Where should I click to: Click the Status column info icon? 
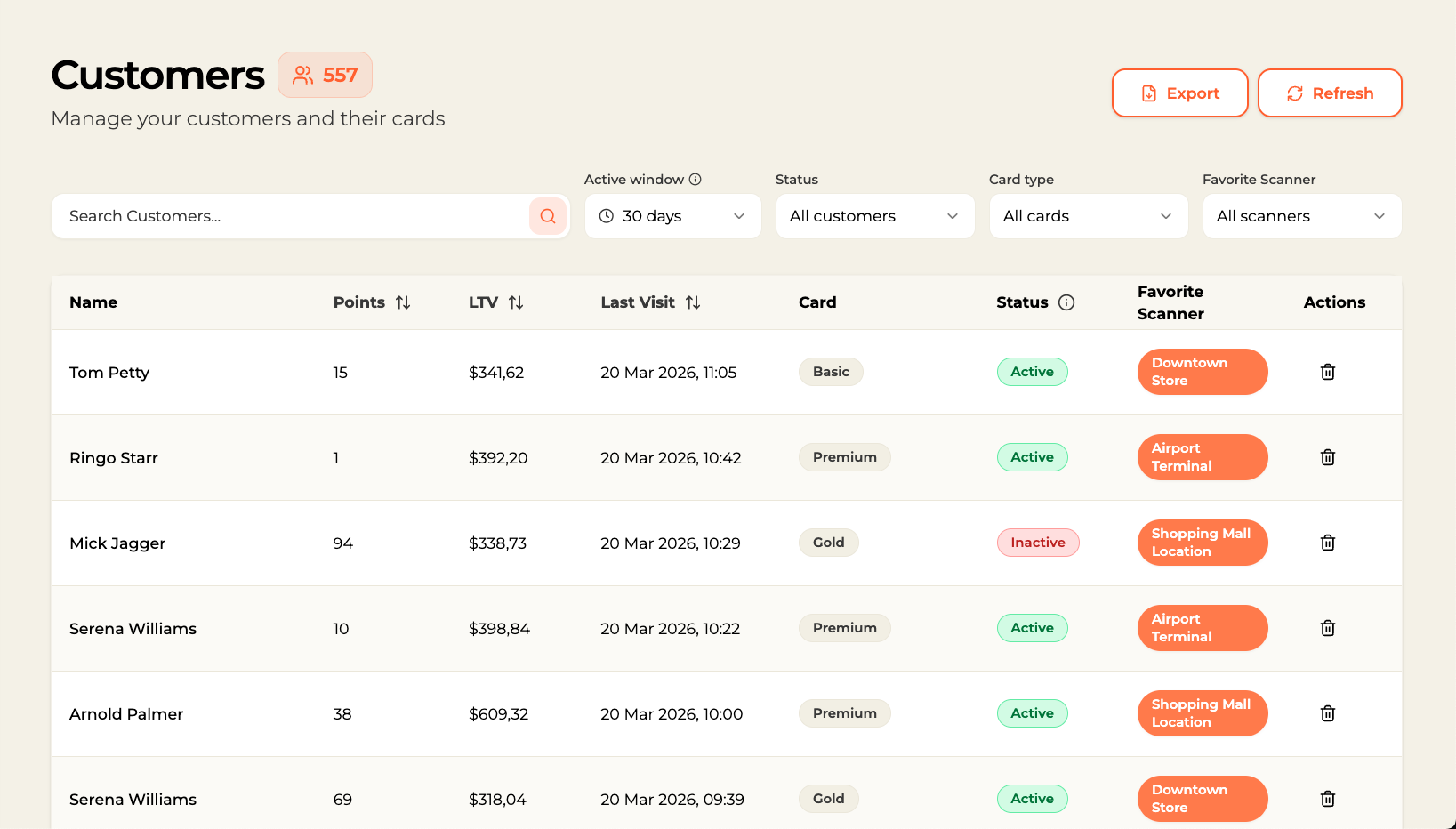[x=1066, y=302]
